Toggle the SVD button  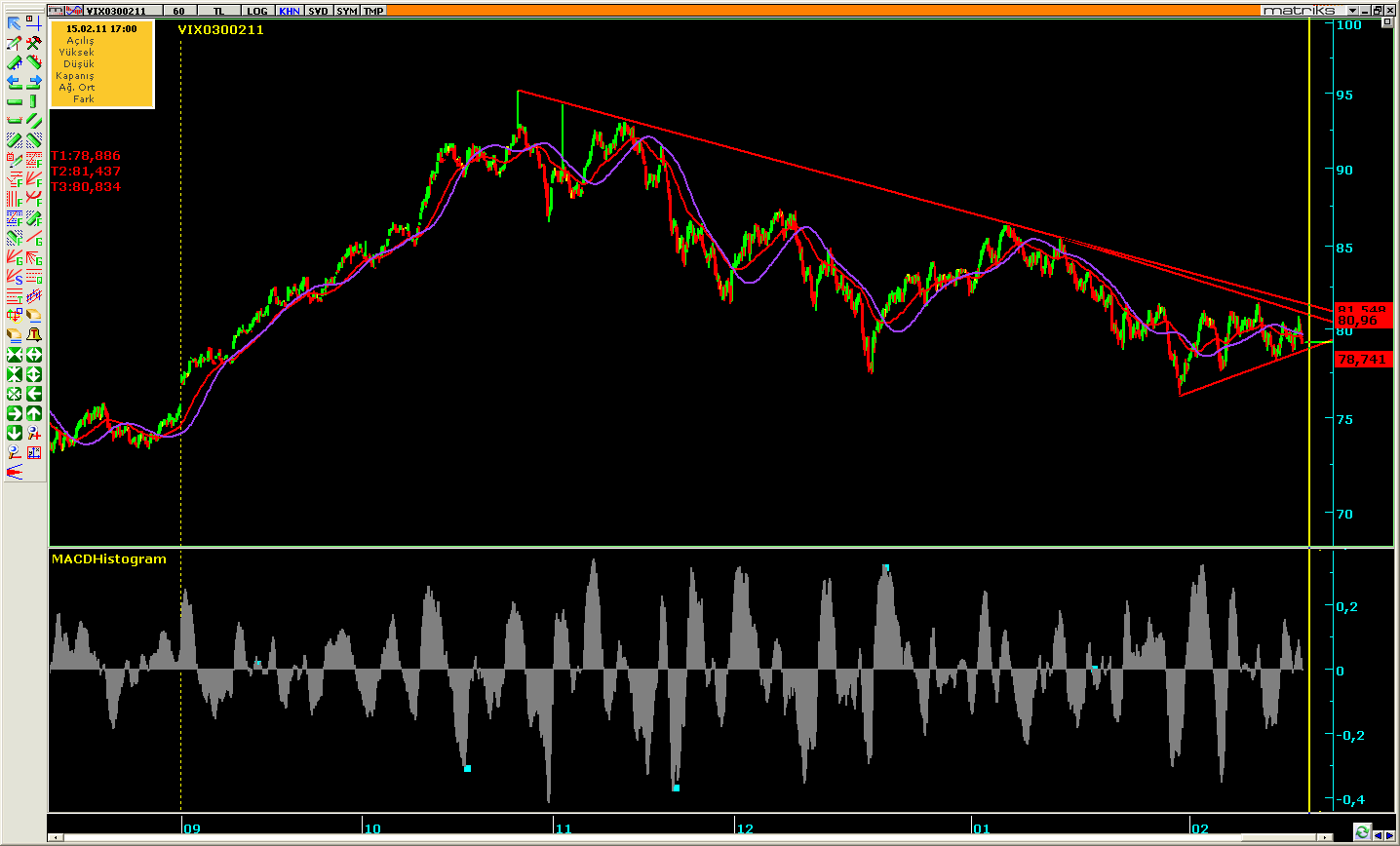tap(318, 11)
